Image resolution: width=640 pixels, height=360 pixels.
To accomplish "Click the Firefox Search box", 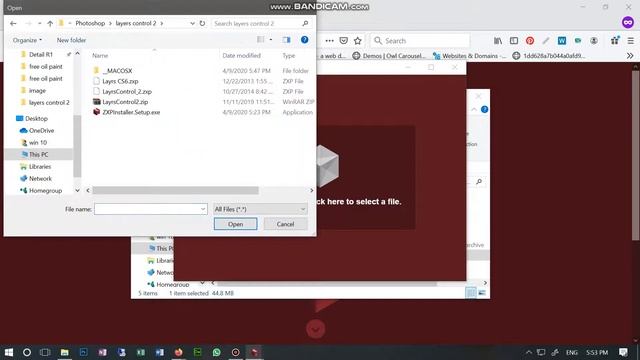I will 420,40.
